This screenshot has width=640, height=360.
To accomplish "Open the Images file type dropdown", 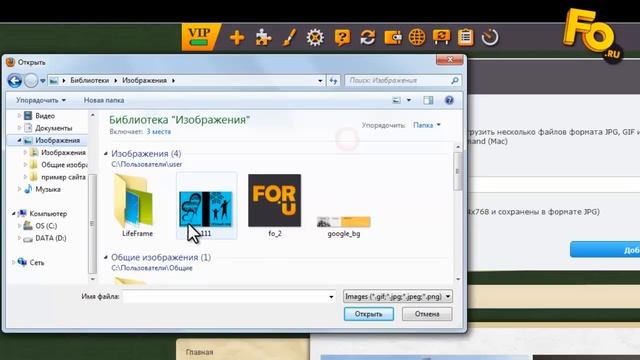I will point(398,296).
